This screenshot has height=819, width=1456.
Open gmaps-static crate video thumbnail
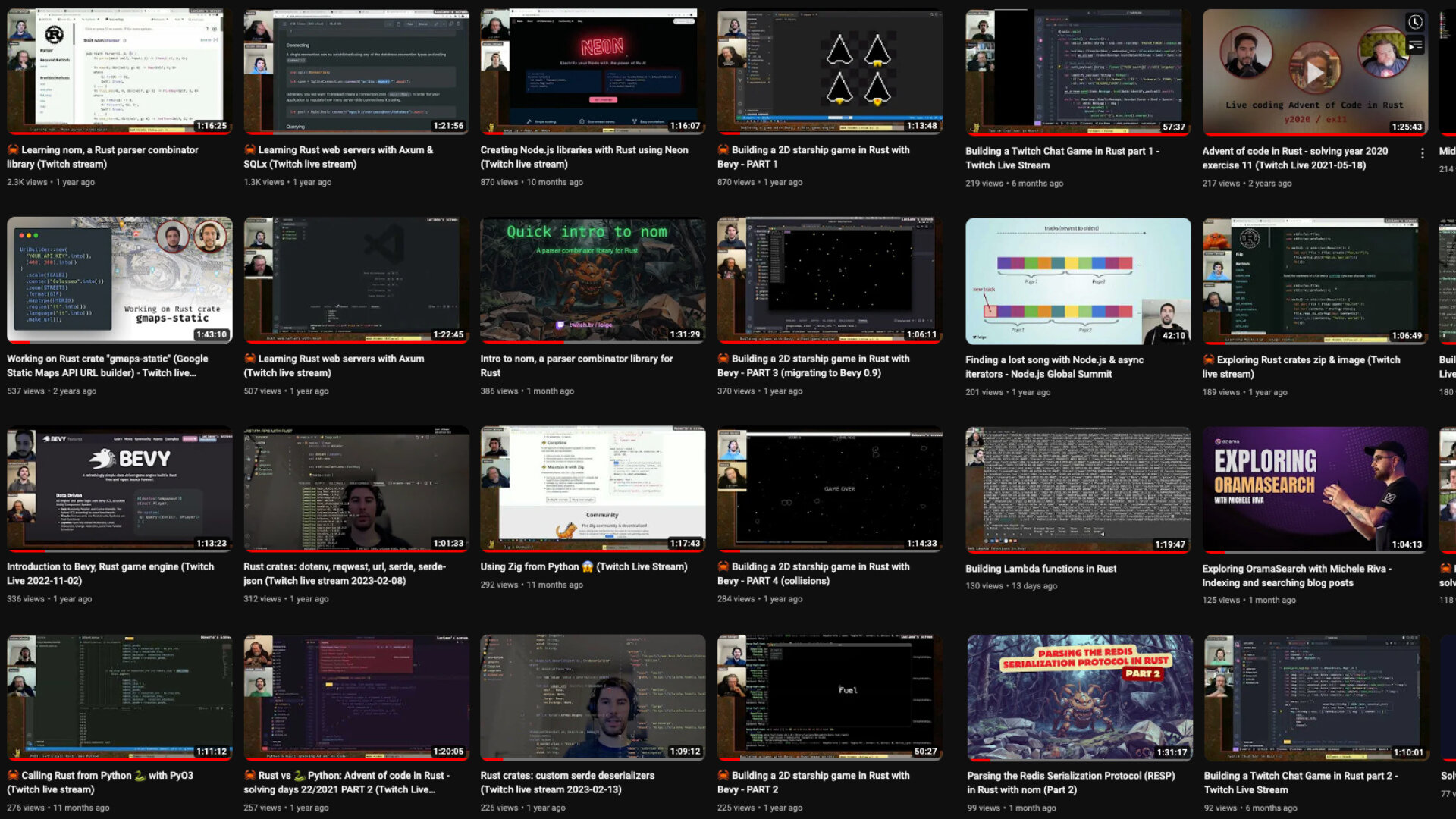click(119, 280)
